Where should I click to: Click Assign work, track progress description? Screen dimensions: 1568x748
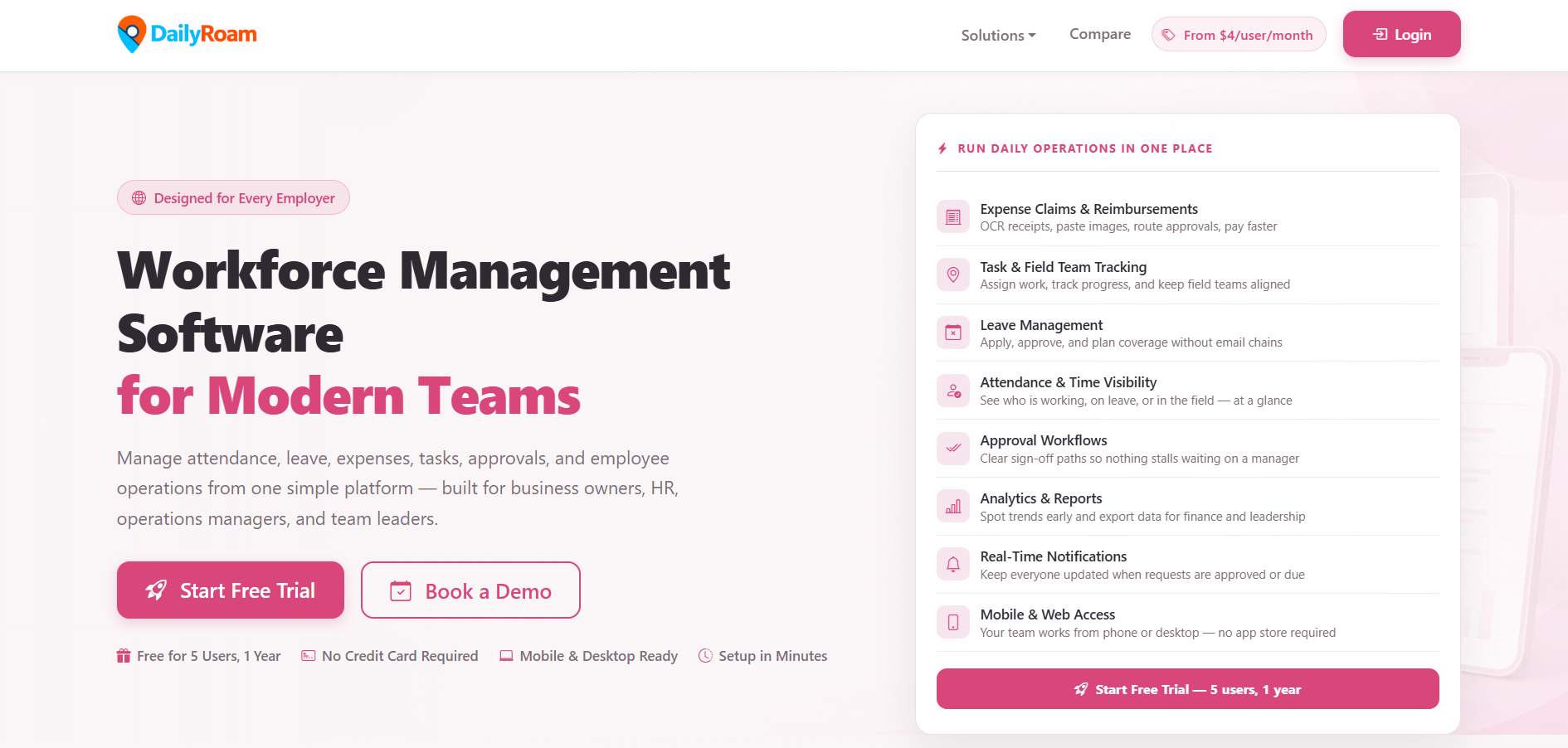coord(1135,284)
